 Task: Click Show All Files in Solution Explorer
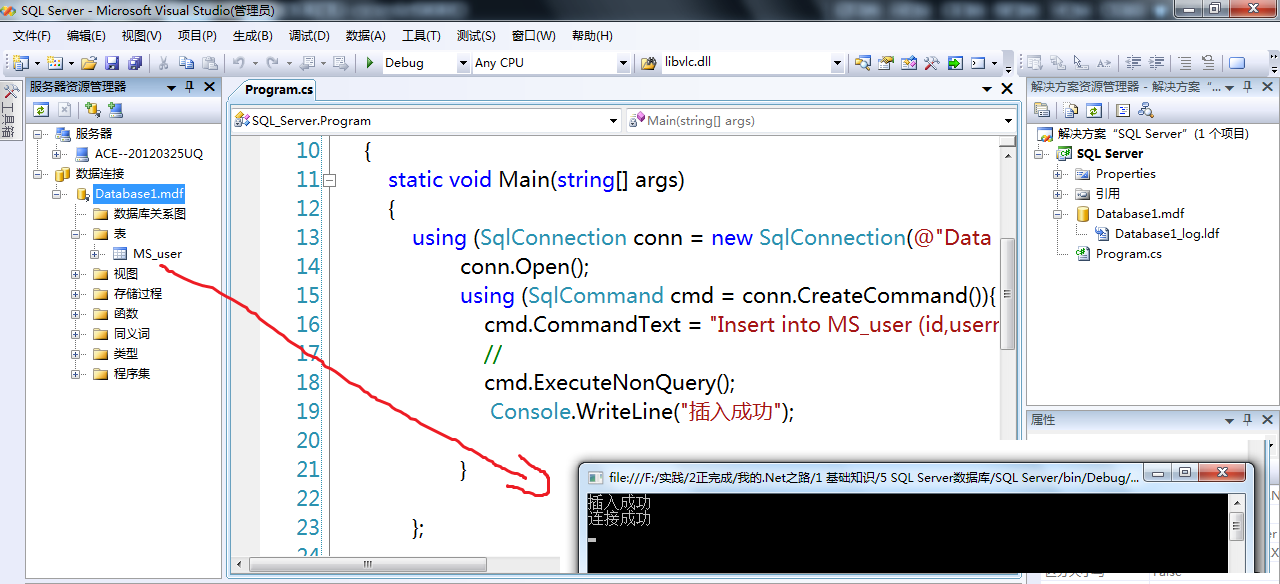coord(1070,110)
